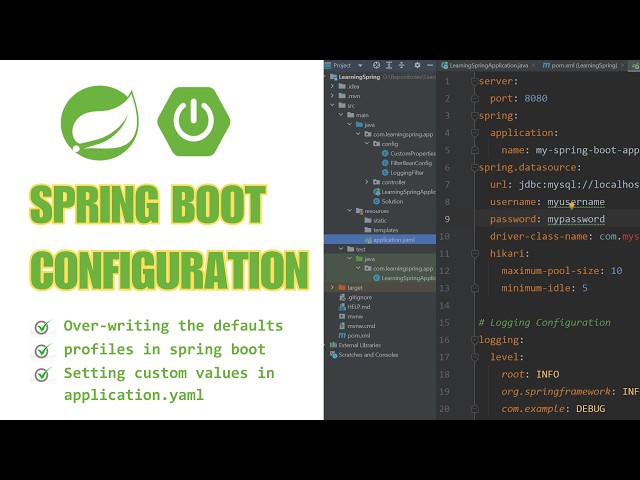This screenshot has width=640, height=480.
Task: Fold the spring block at line 3
Action: click(x=475, y=116)
